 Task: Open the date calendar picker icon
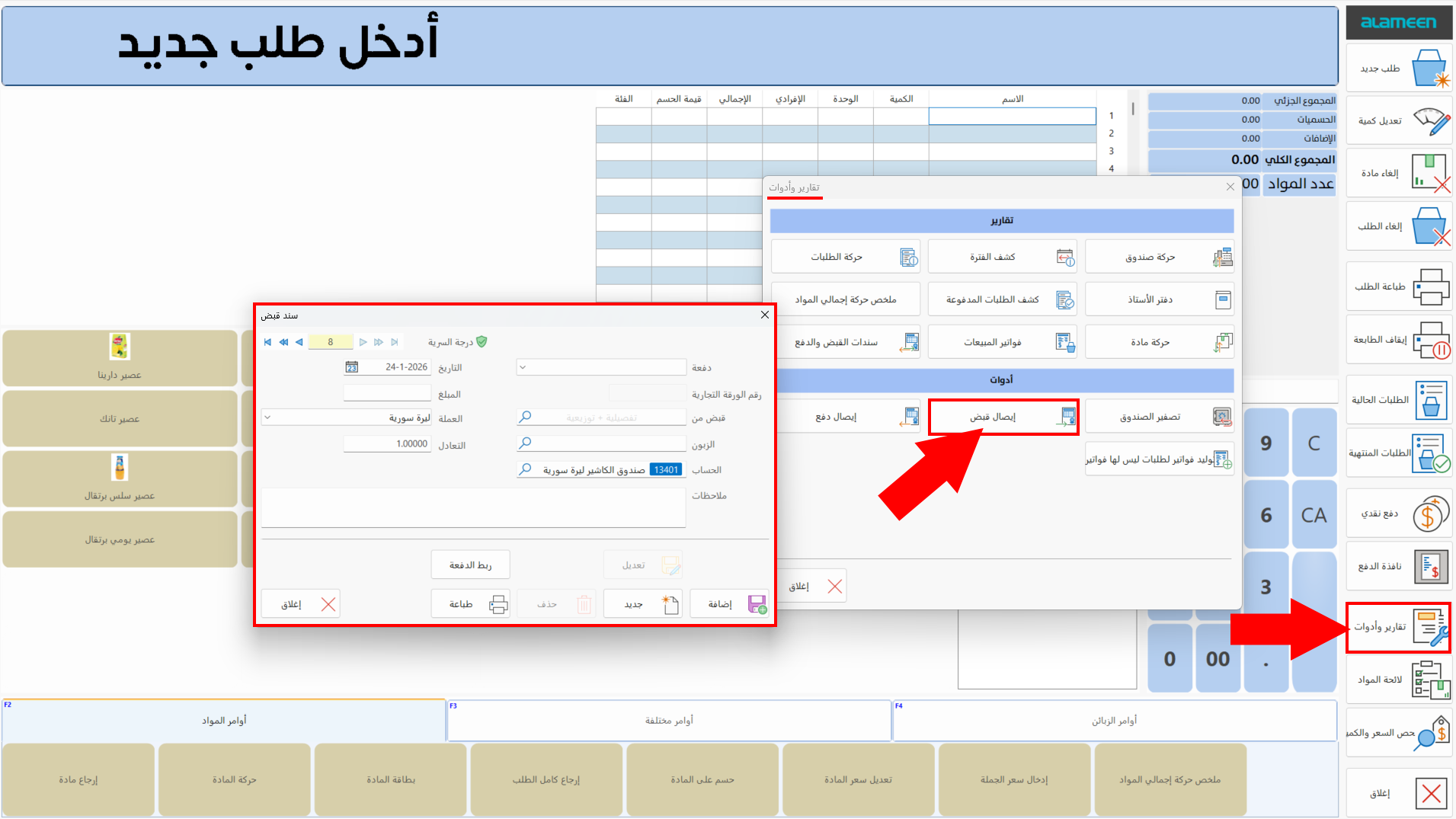point(351,367)
